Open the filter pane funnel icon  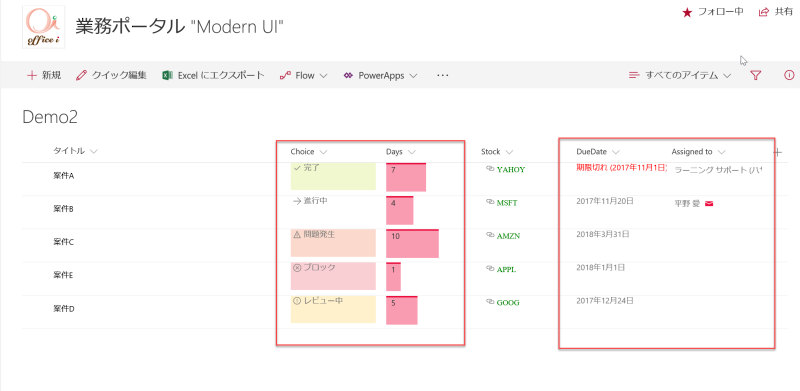click(756, 76)
